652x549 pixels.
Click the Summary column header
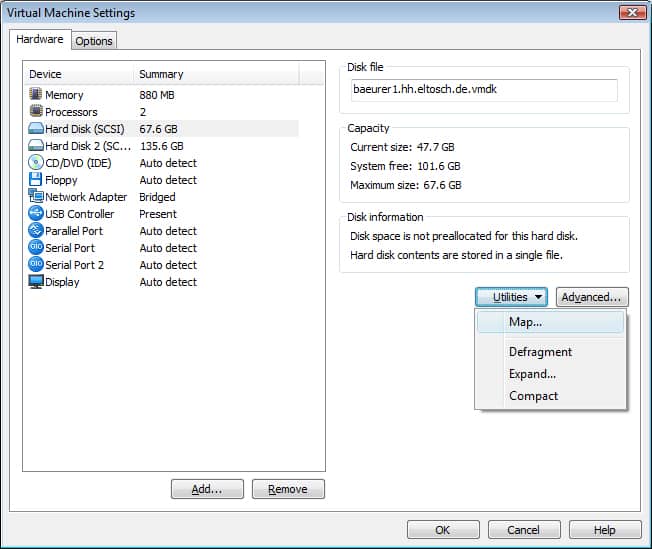(x=216, y=74)
